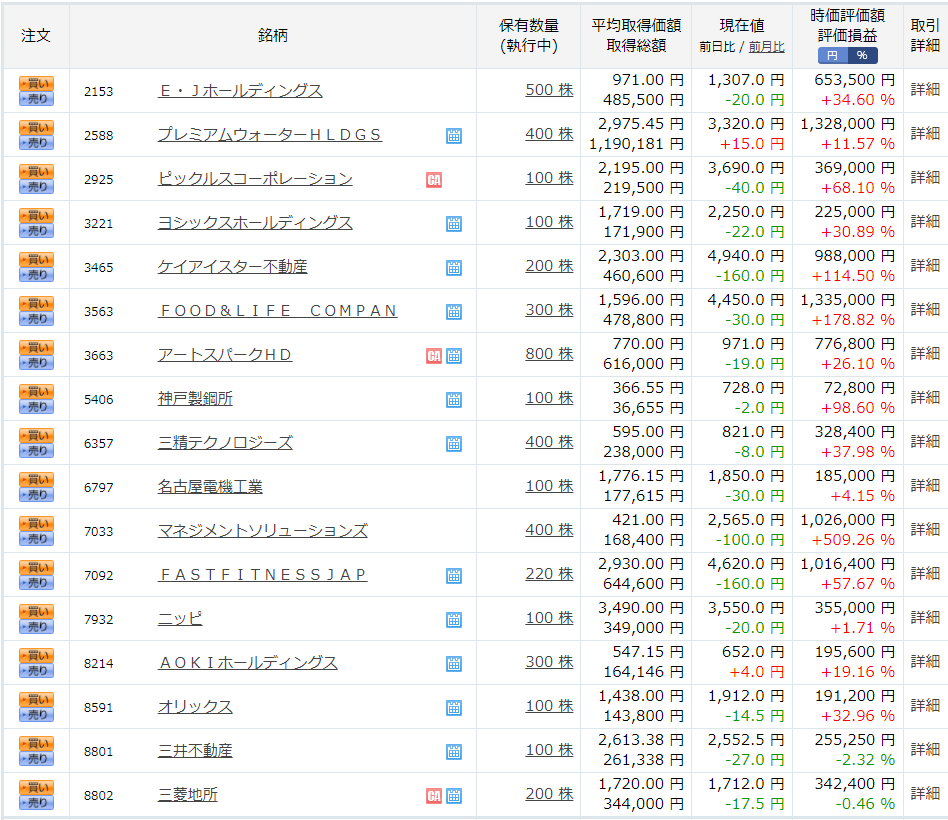948x820 pixels.
Task: Select current price 4,940.0 円
Action: [x=745, y=256]
